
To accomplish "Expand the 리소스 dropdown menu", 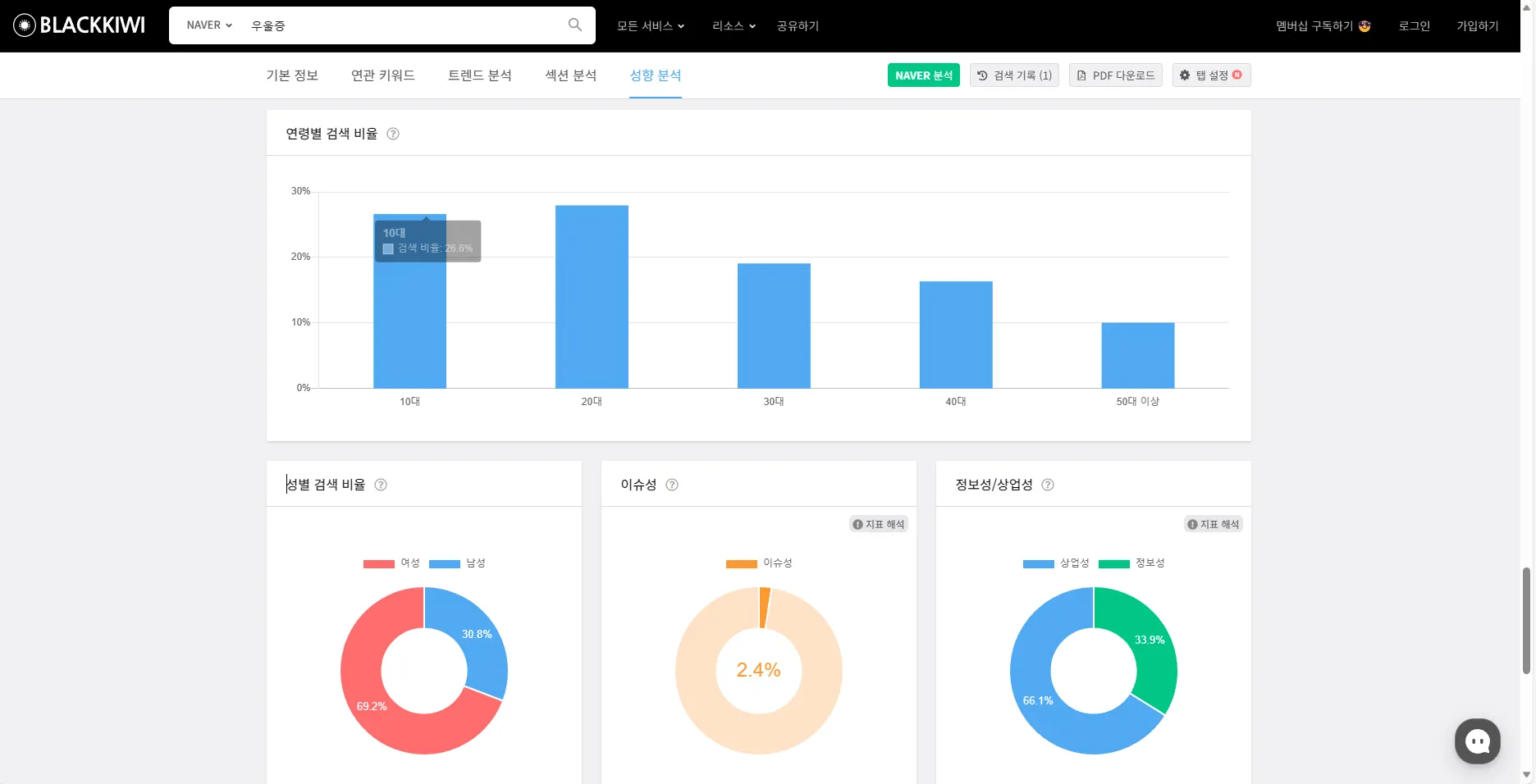I will click(734, 26).
